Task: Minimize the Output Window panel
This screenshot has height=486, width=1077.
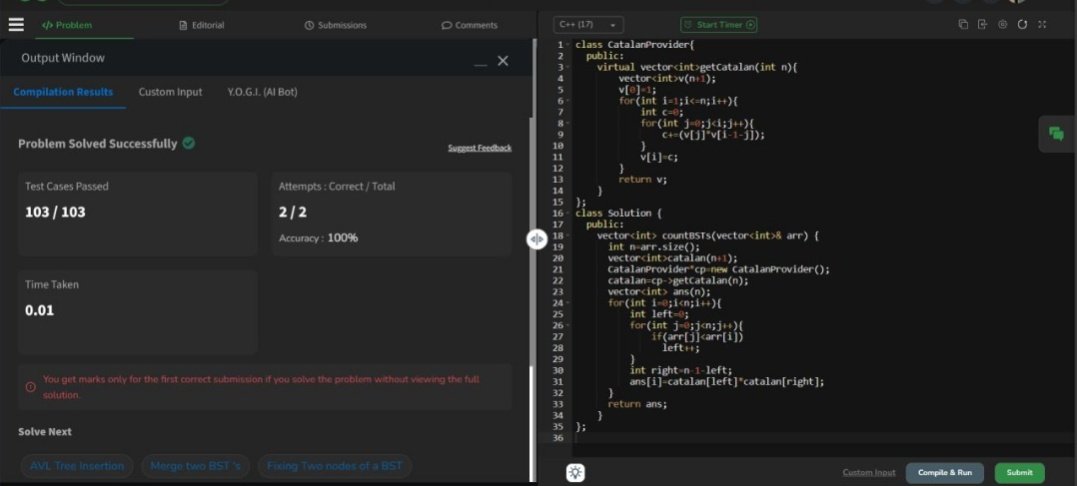Action: [x=480, y=63]
